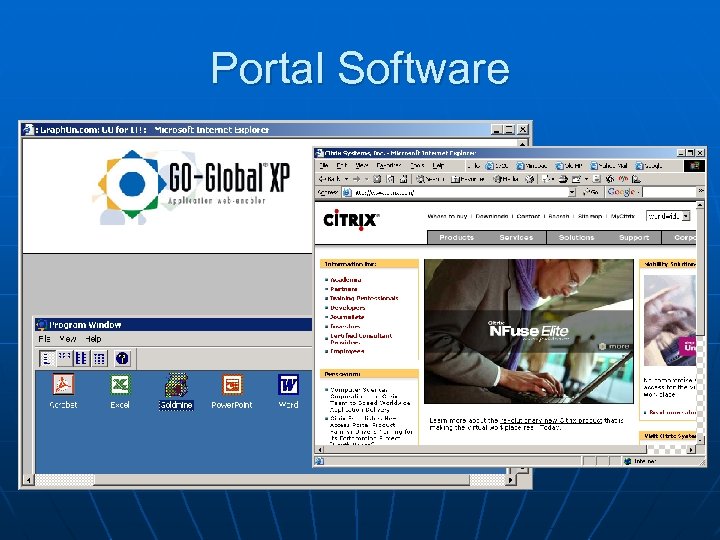Click GraphOn window horizontal scrollbar left arrow
The image size is (720, 540).
coord(28,480)
